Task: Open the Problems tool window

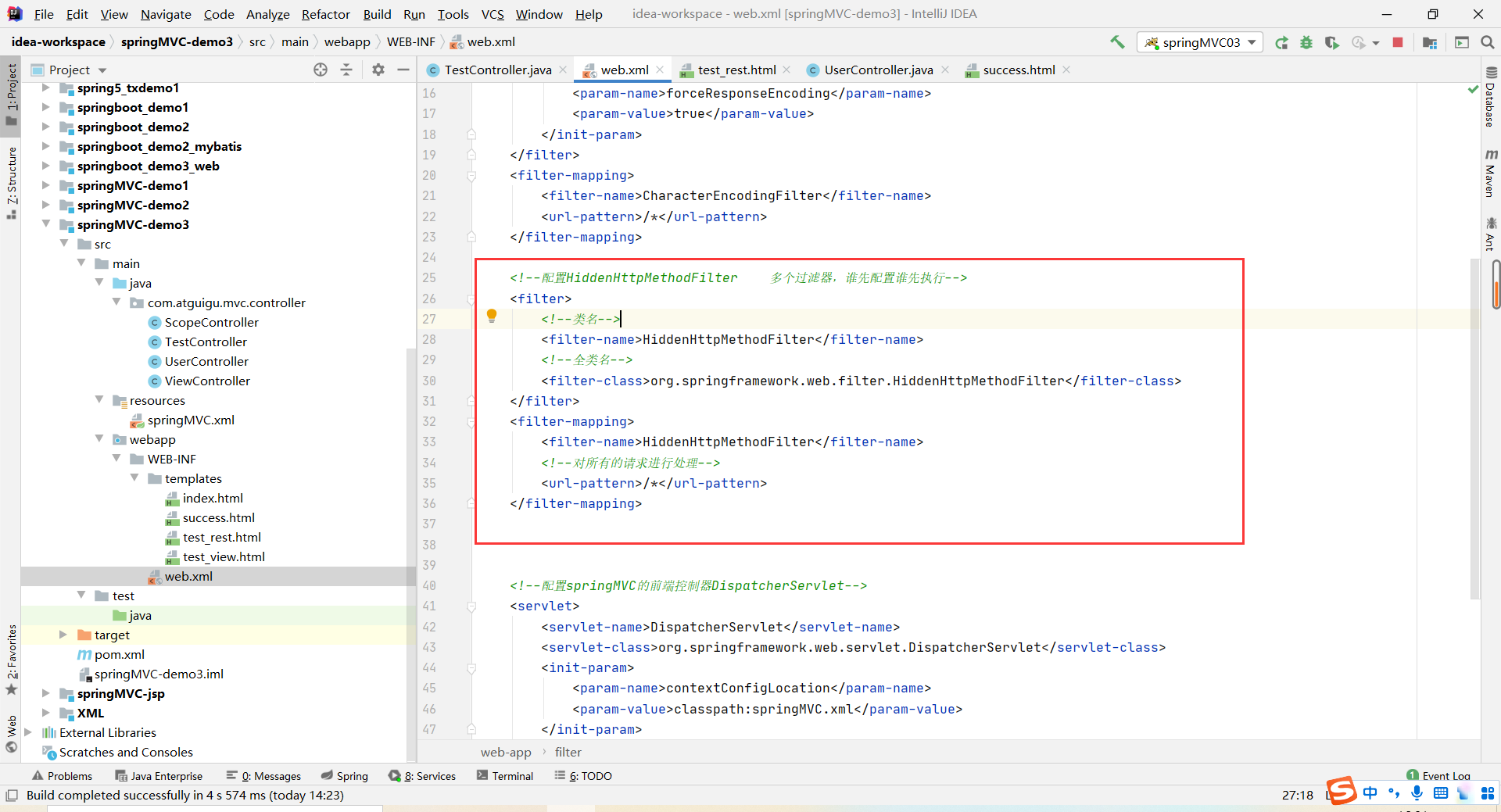Action: click(62, 776)
